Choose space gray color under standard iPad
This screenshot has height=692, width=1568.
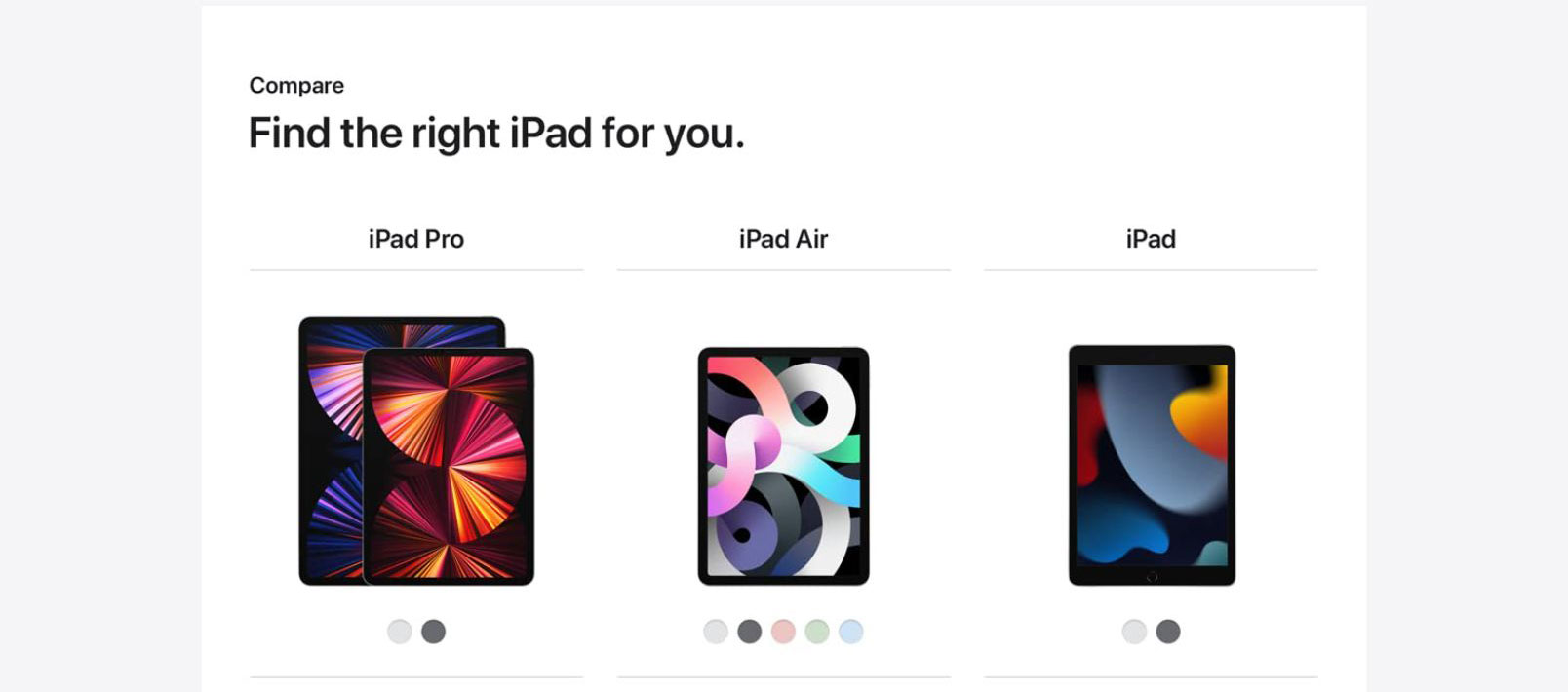click(1168, 632)
